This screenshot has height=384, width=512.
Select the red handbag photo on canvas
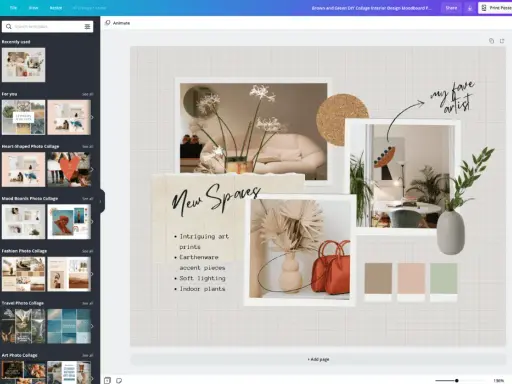(300, 249)
